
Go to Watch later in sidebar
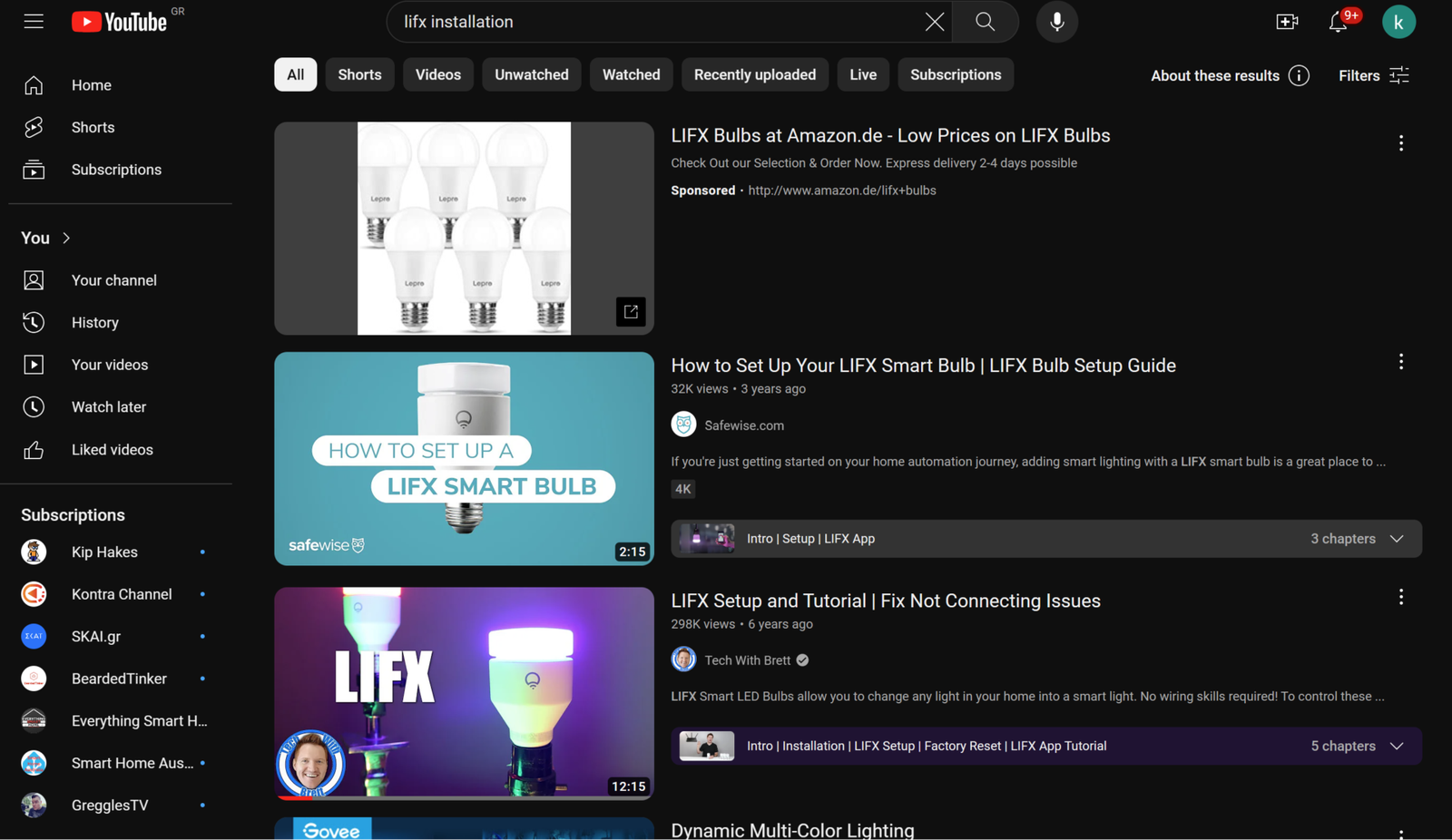(108, 407)
